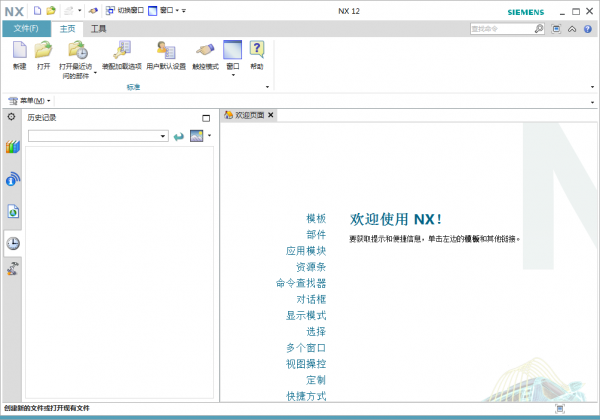Open the roles sidebar tab

pos(13,269)
